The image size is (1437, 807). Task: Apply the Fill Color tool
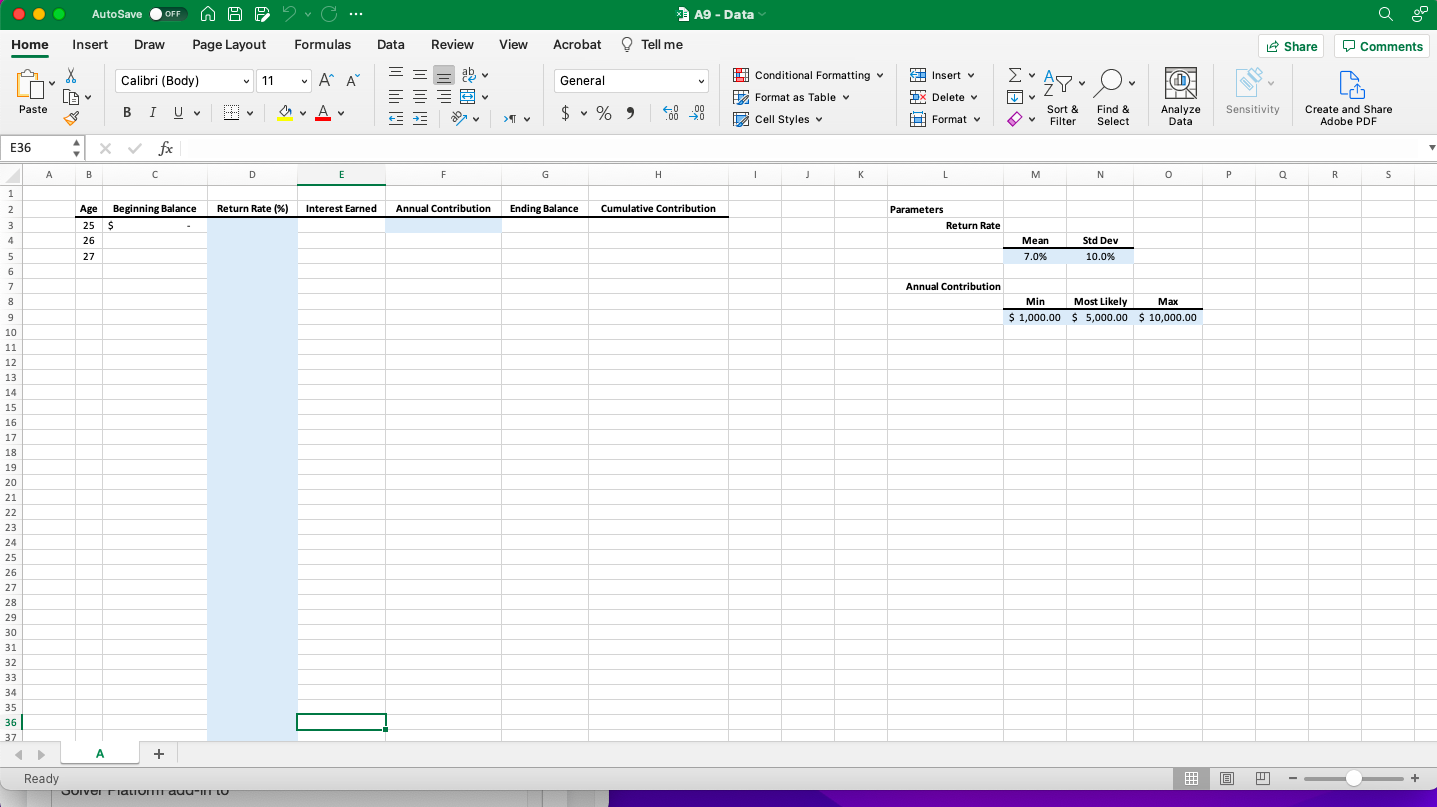[x=286, y=112]
